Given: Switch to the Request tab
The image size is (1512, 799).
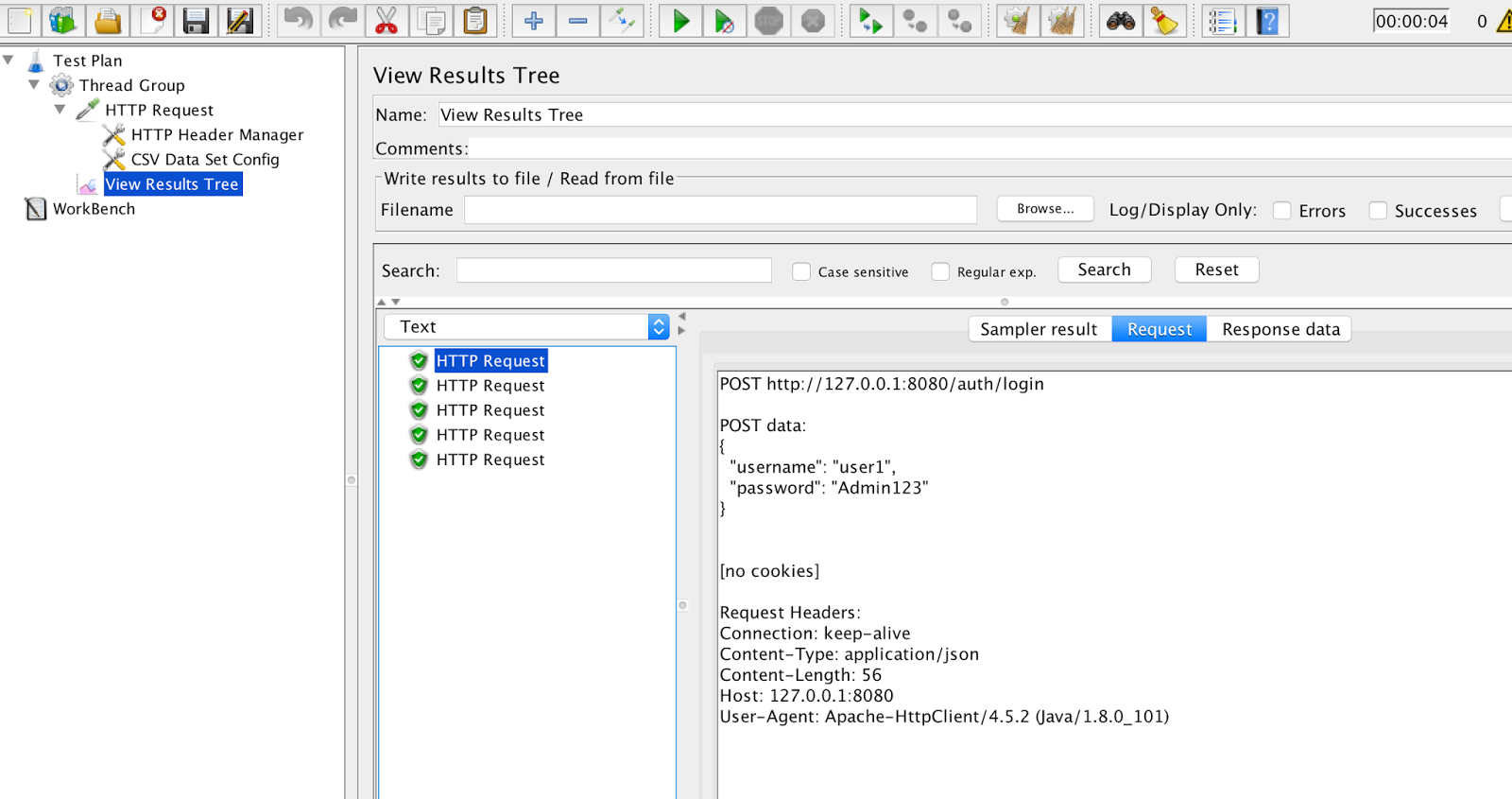Looking at the screenshot, I should point(1160,329).
